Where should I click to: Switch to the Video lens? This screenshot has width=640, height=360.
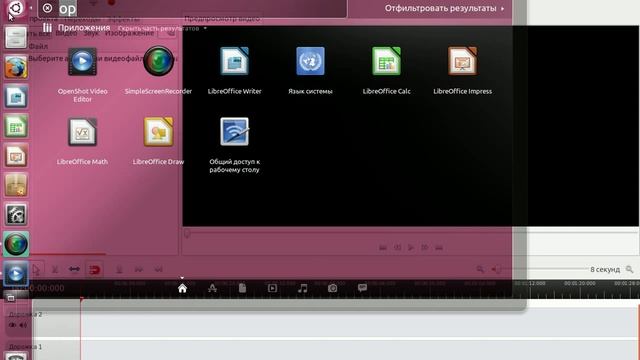click(x=272, y=288)
